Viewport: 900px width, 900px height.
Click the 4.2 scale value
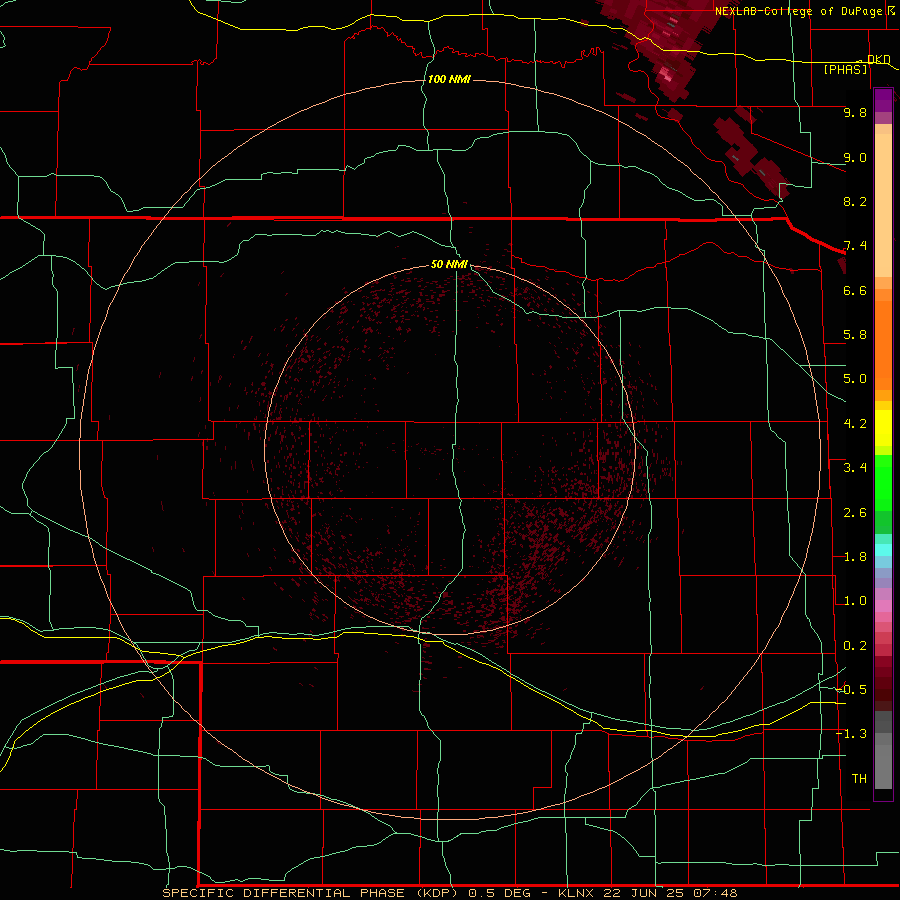point(855,424)
